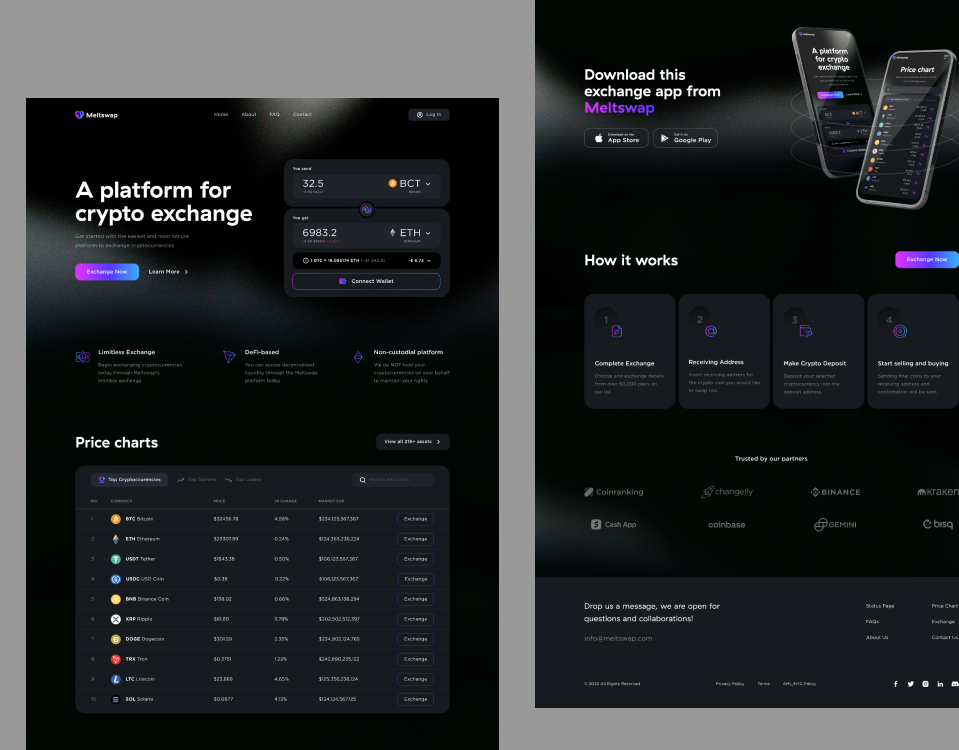This screenshot has height=750, width=959.
Task: Click the Twitter footer icon
Action: (911, 684)
